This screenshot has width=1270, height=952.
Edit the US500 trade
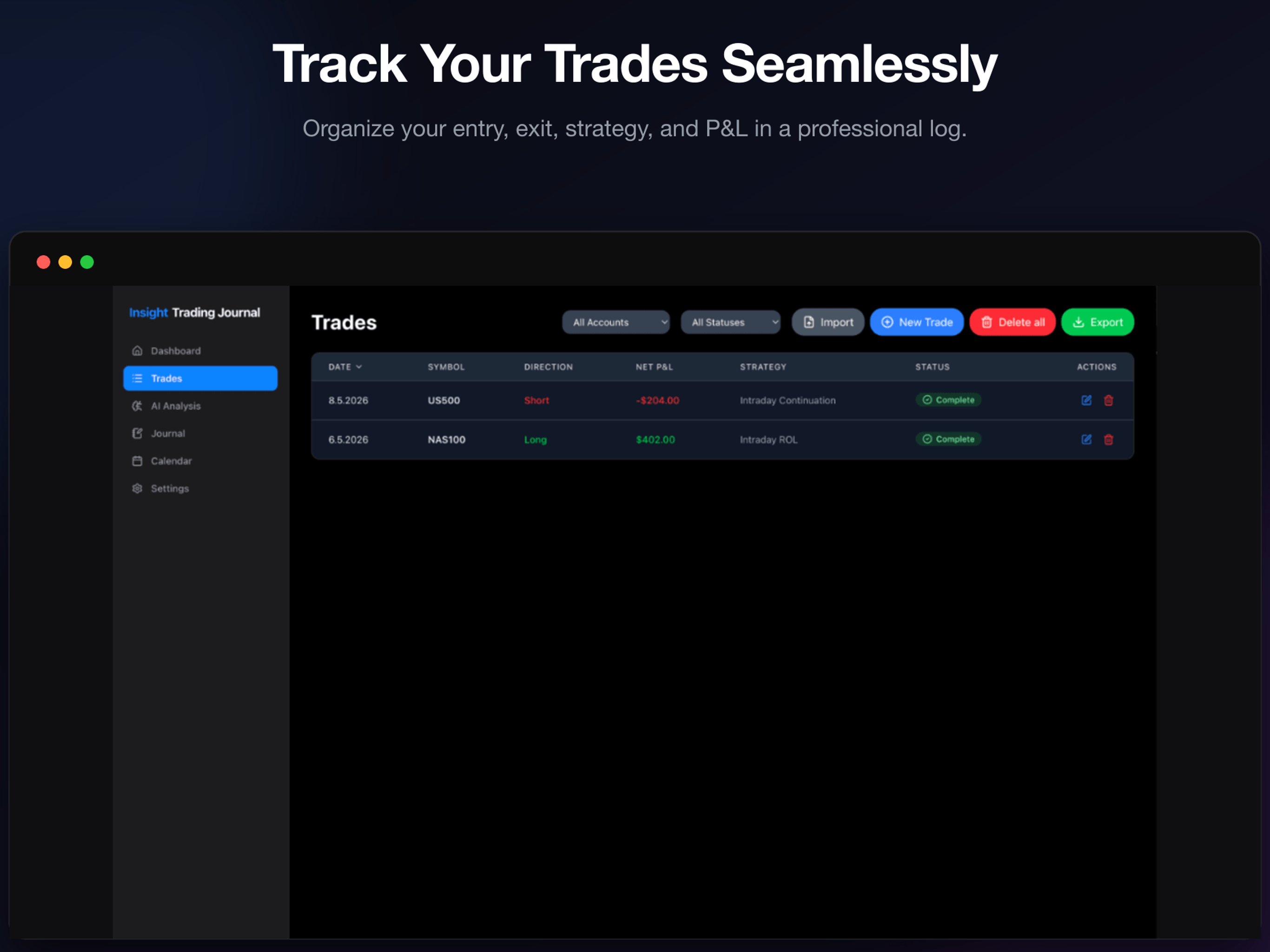pos(1086,400)
